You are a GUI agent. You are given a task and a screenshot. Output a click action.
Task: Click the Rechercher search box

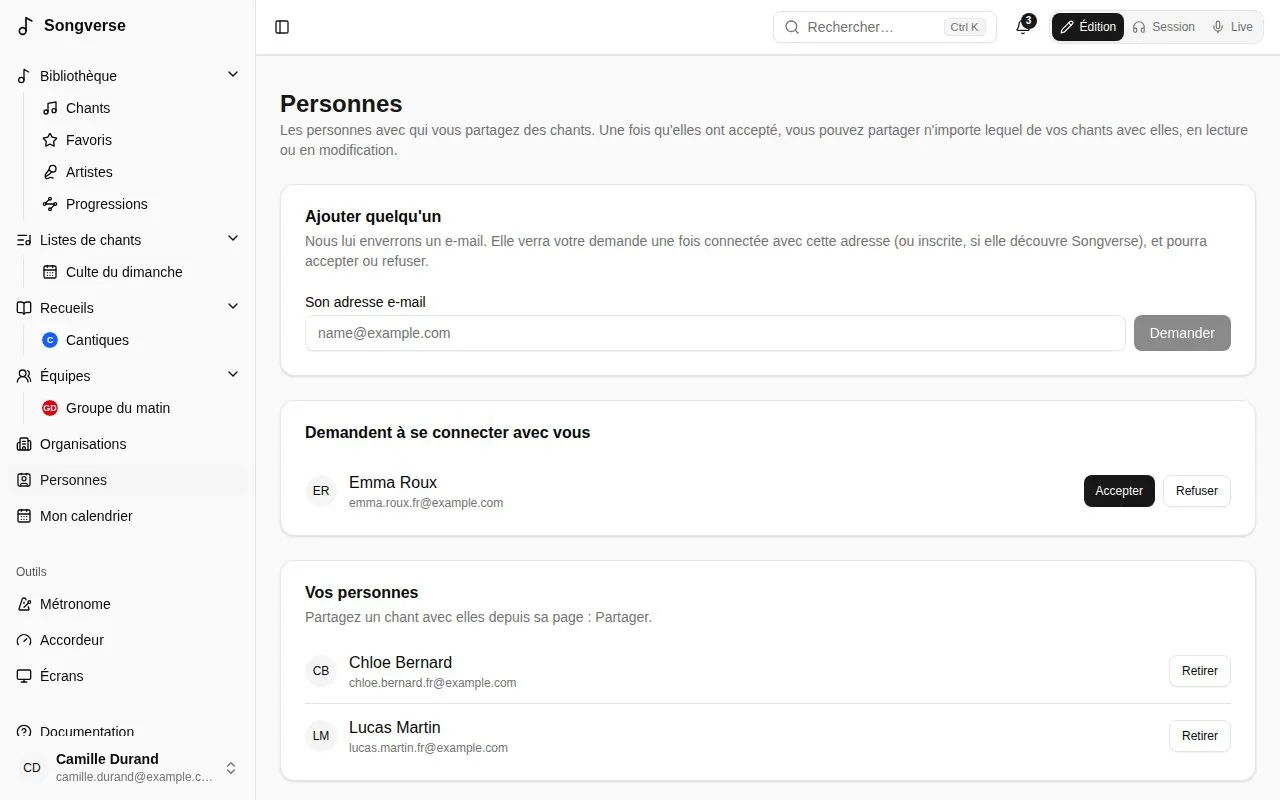click(885, 27)
